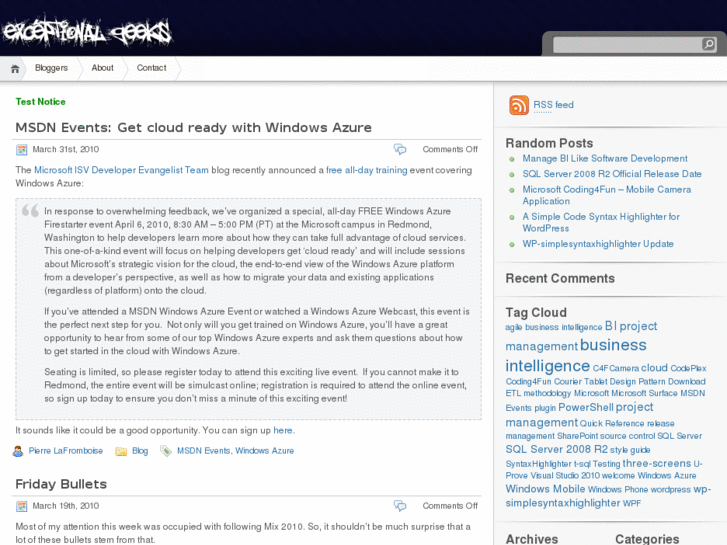Select the 'style guide' tag
The image size is (727, 545).
[x=630, y=450]
